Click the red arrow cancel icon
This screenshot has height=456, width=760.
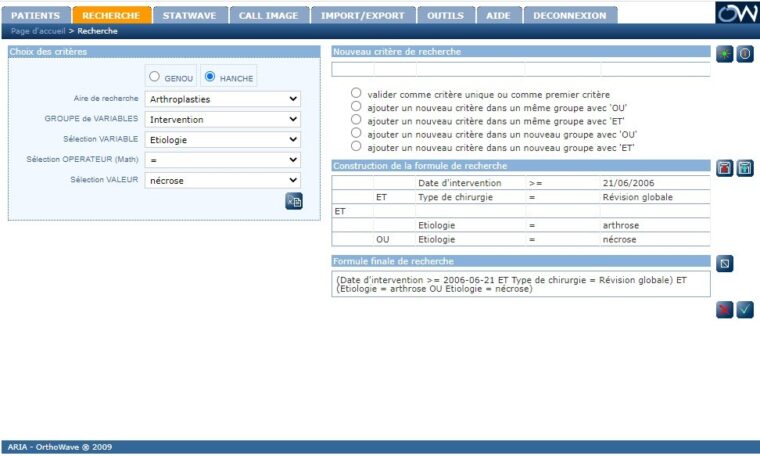tap(724, 310)
